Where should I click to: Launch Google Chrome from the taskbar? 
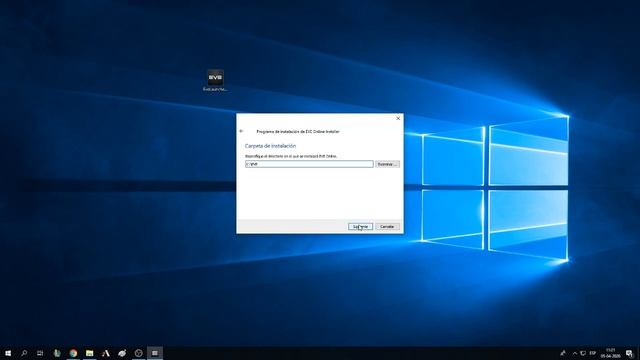click(x=73, y=353)
